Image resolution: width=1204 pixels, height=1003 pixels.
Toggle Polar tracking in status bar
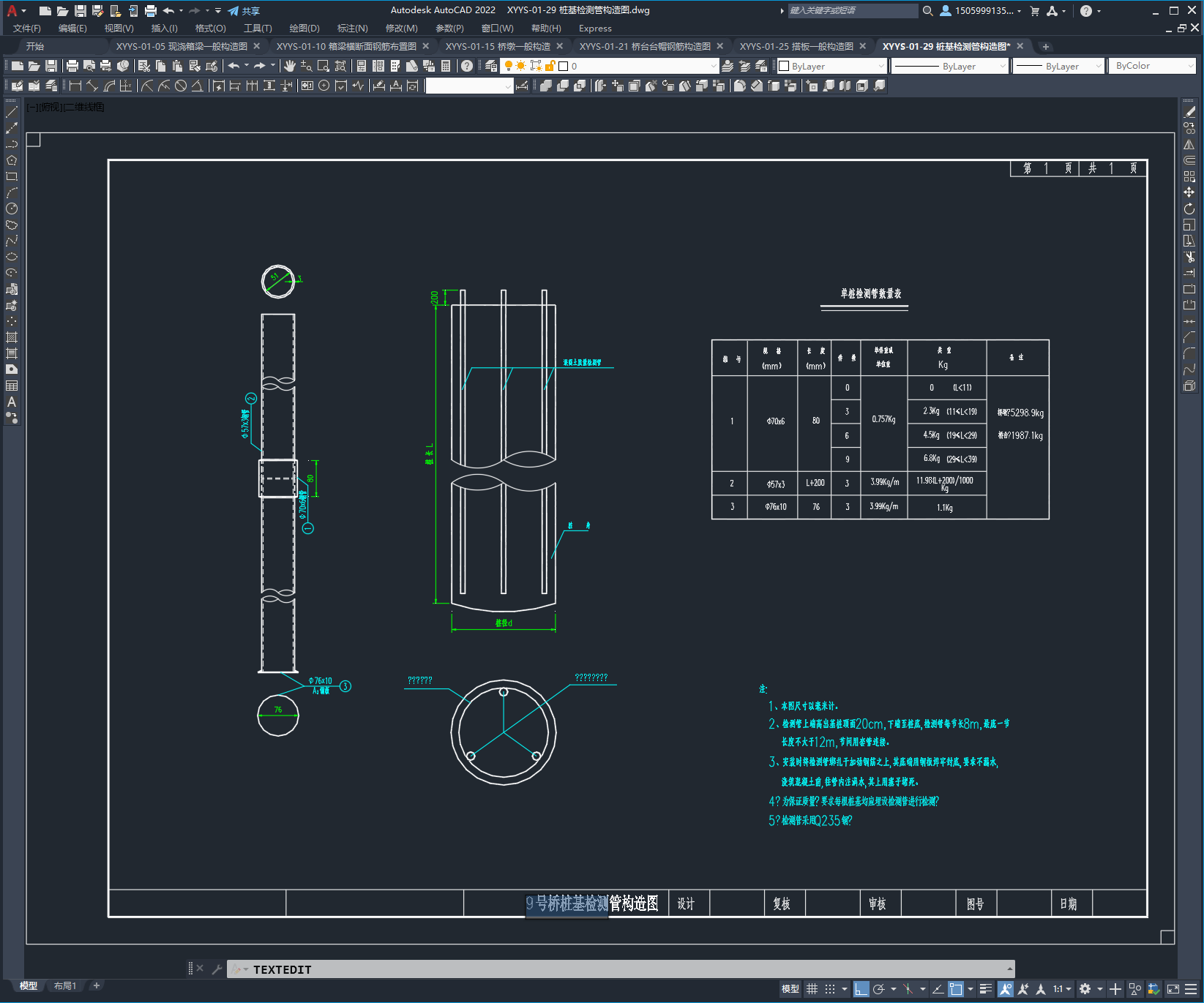879,989
